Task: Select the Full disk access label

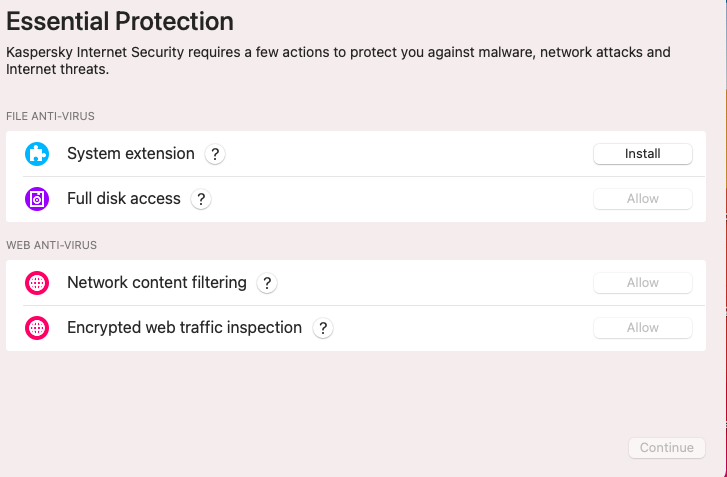Action: [123, 199]
